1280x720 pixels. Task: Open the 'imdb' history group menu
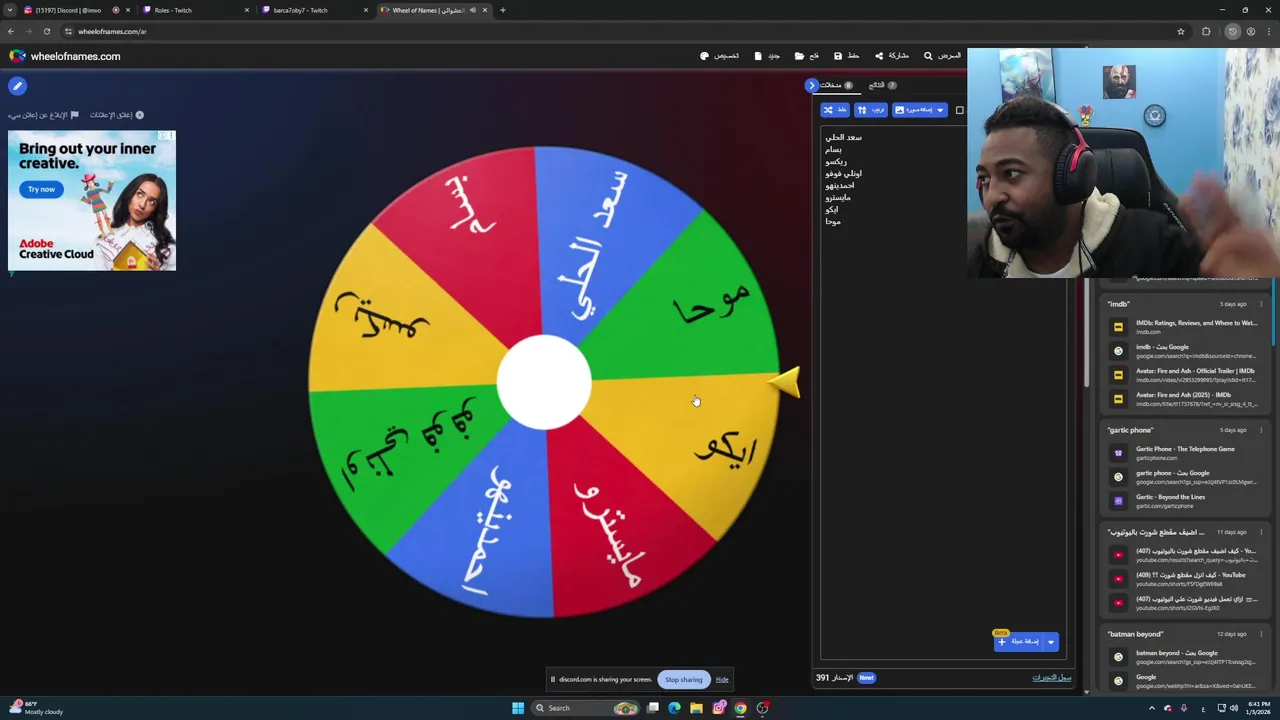(1261, 304)
